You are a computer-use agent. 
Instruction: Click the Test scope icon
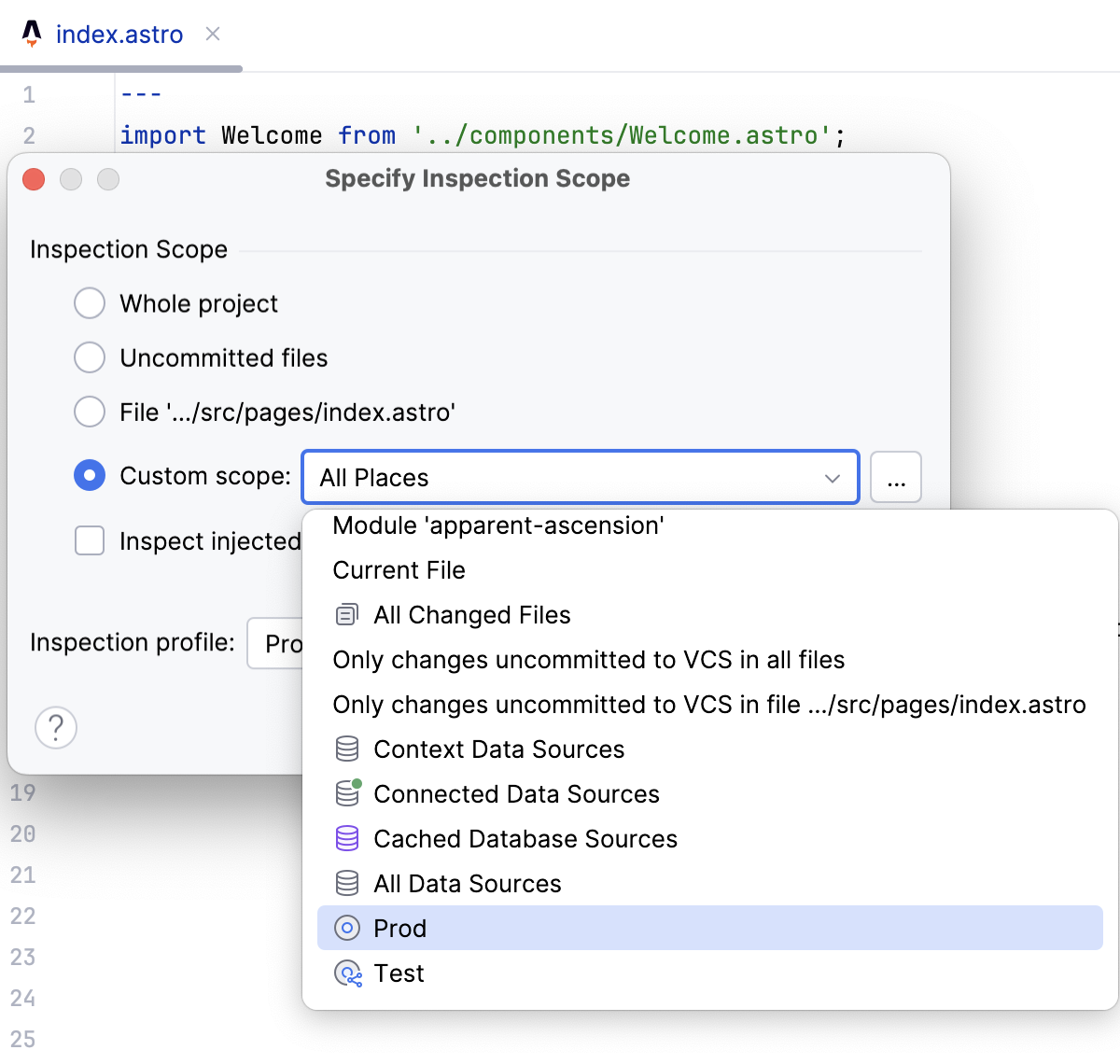point(347,973)
